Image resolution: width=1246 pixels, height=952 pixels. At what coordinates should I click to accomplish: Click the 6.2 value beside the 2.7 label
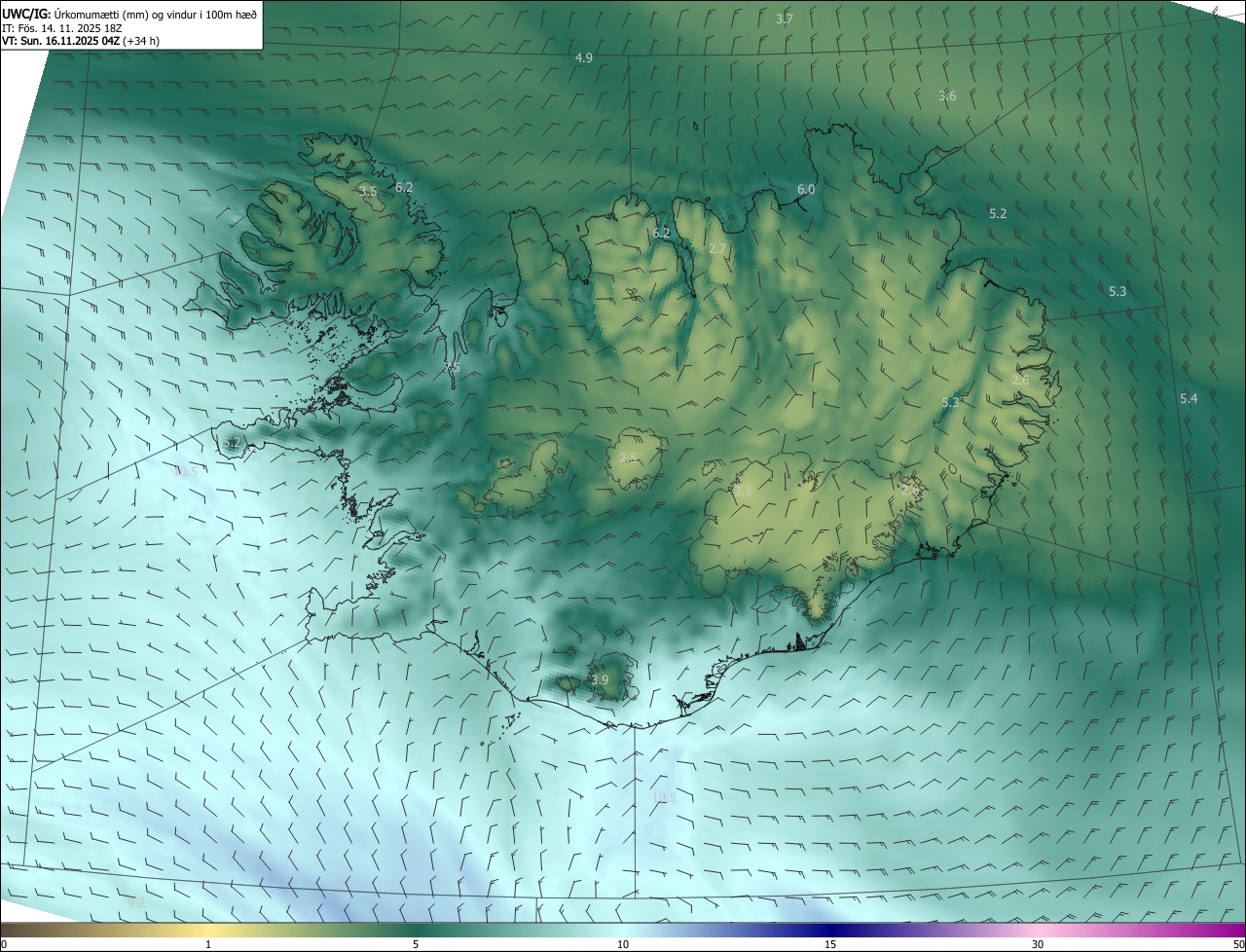662,233
